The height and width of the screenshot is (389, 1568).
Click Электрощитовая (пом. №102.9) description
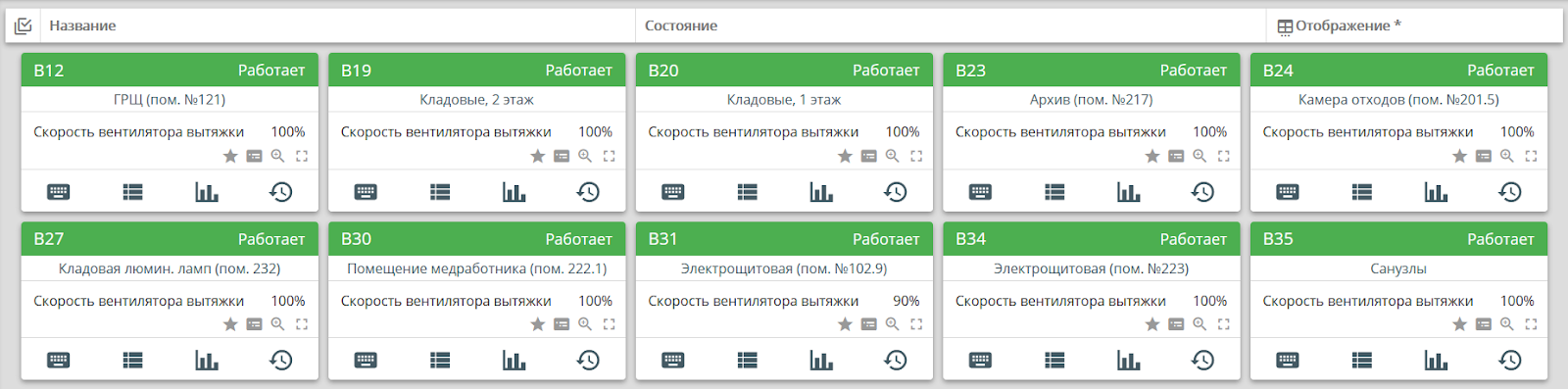coord(784,268)
